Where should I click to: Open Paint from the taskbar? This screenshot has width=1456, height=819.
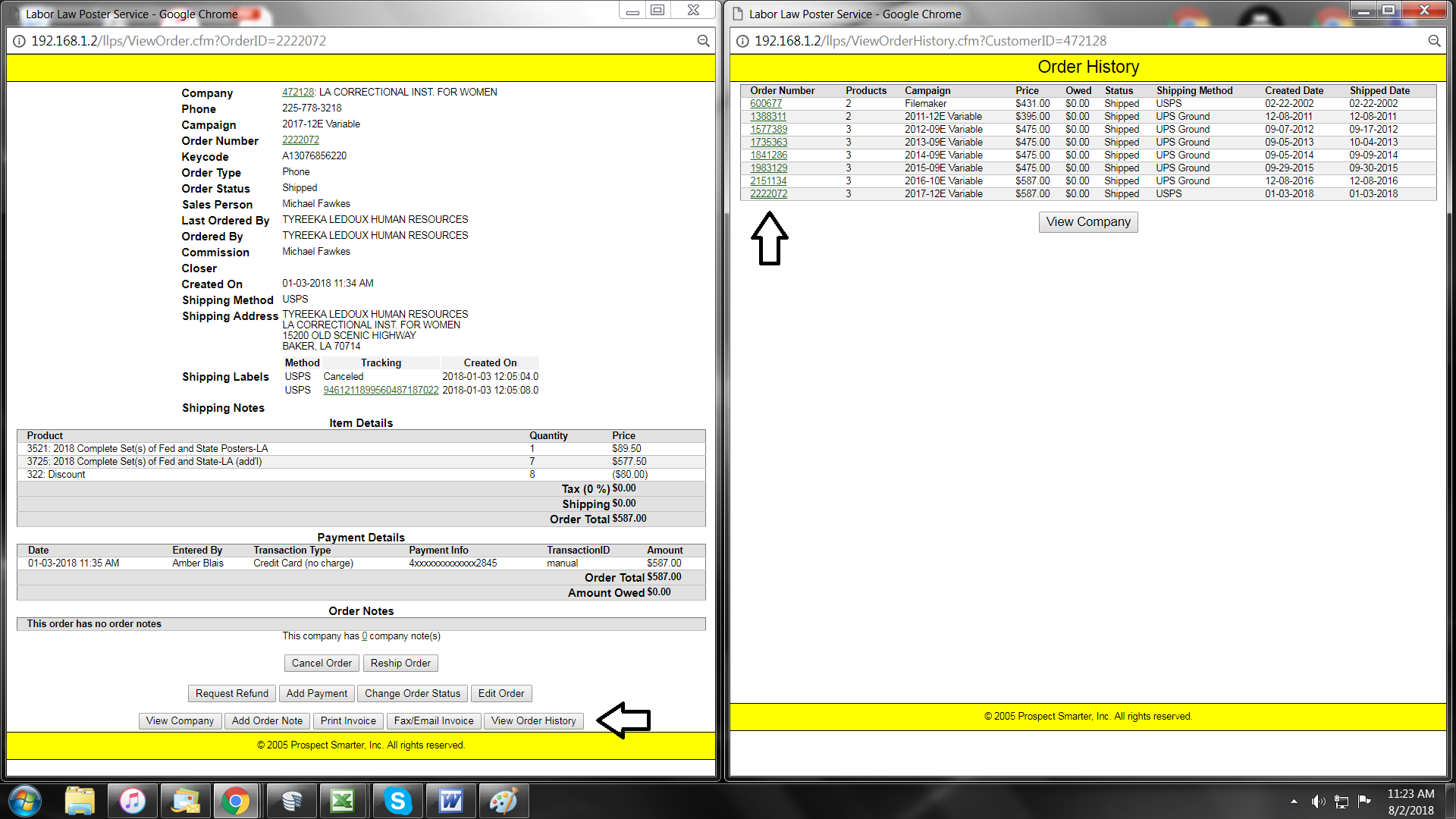[x=503, y=801]
